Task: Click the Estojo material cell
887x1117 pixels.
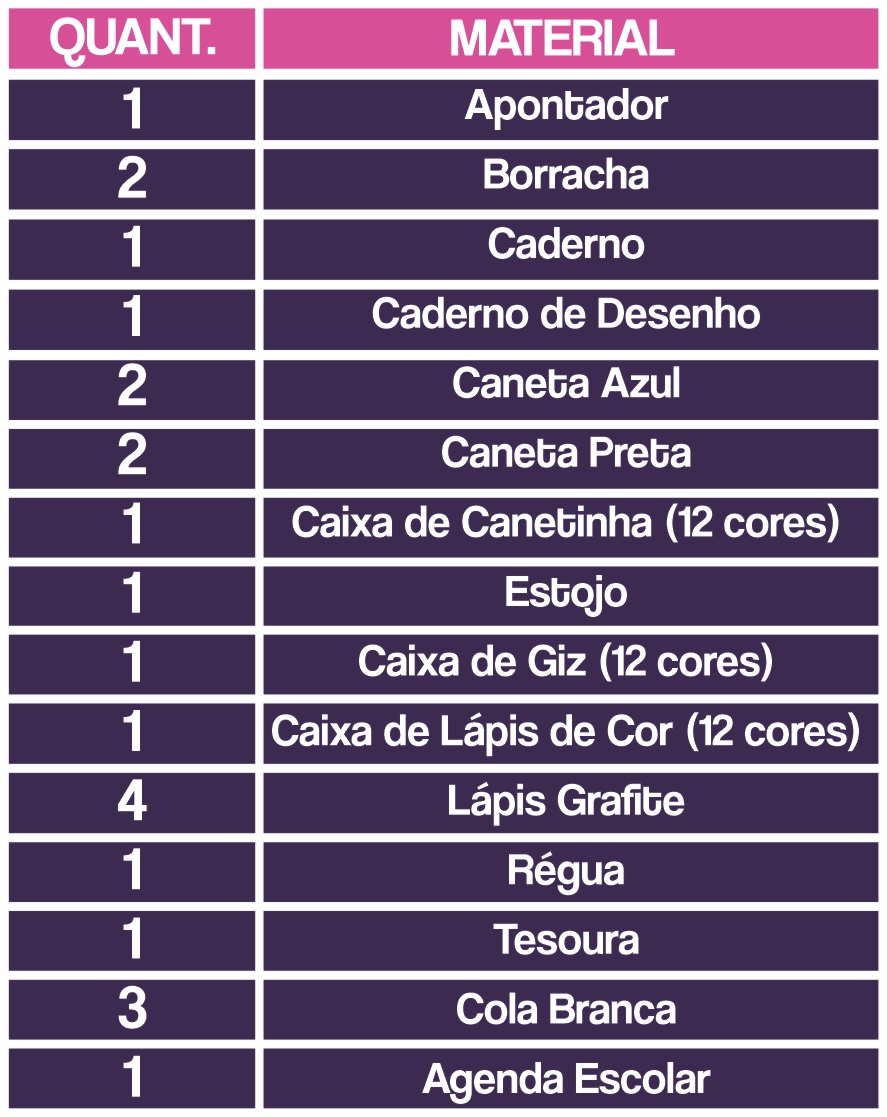Action: [571, 596]
